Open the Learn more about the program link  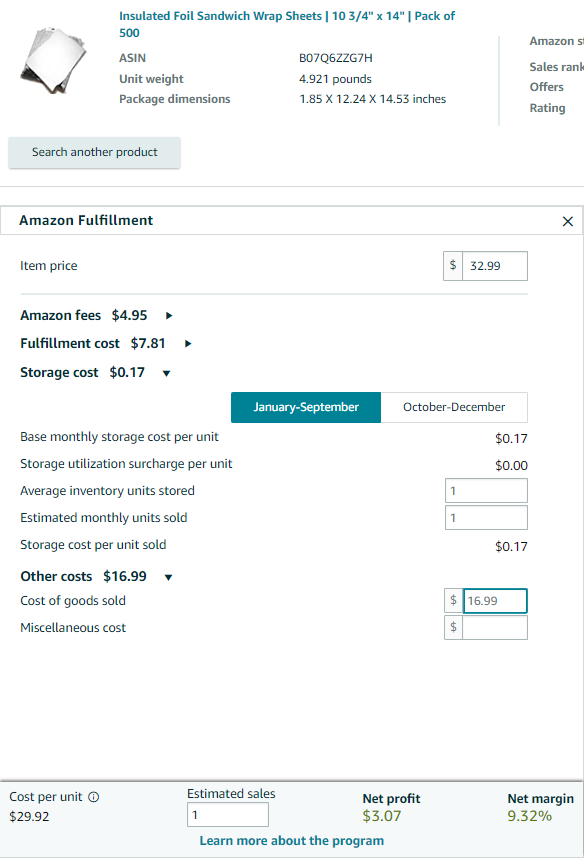[291, 841]
